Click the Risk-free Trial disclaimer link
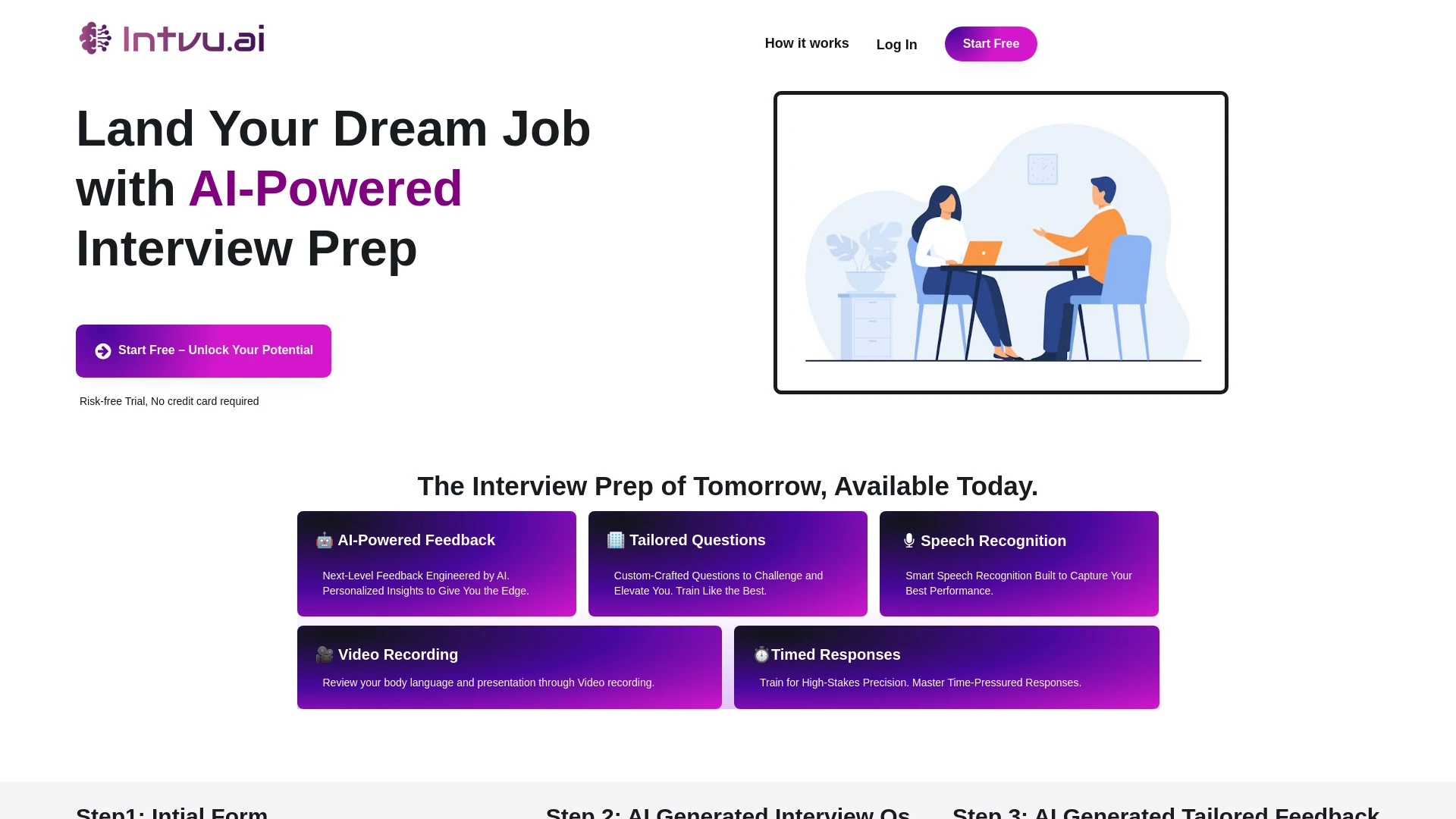 [169, 400]
